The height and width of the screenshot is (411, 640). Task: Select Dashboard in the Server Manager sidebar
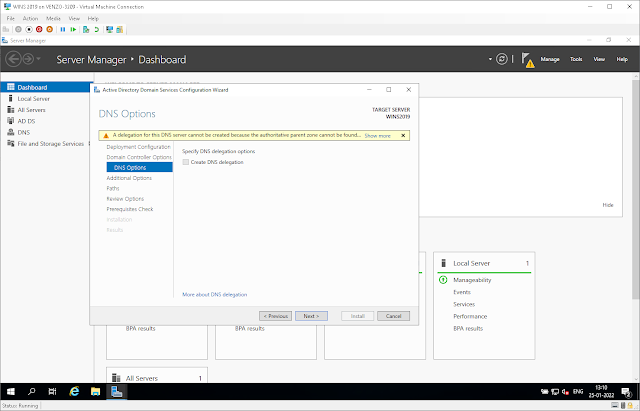click(x=47, y=87)
